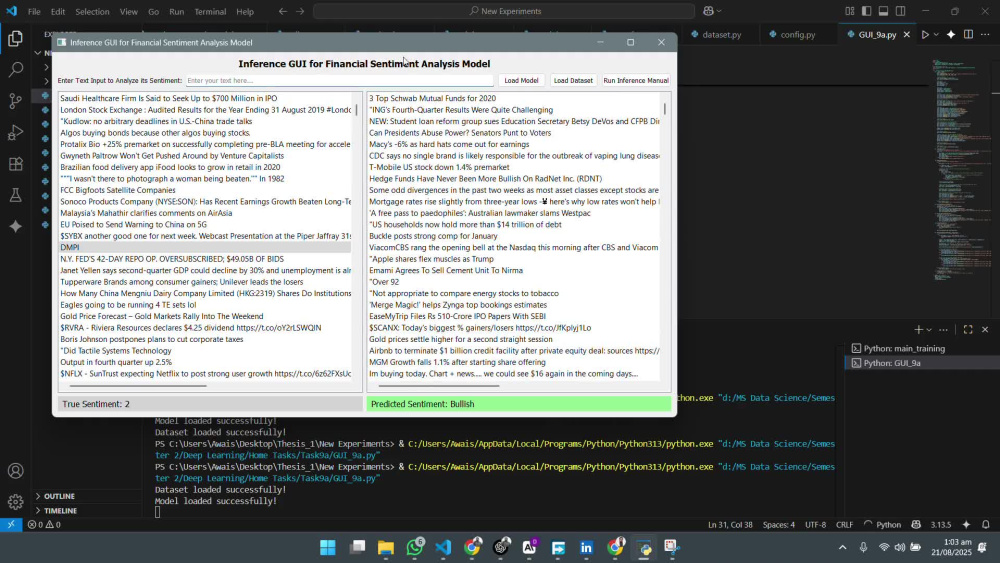Open File Explorer from the taskbar
This screenshot has width=1000, height=563.
pos(386,547)
